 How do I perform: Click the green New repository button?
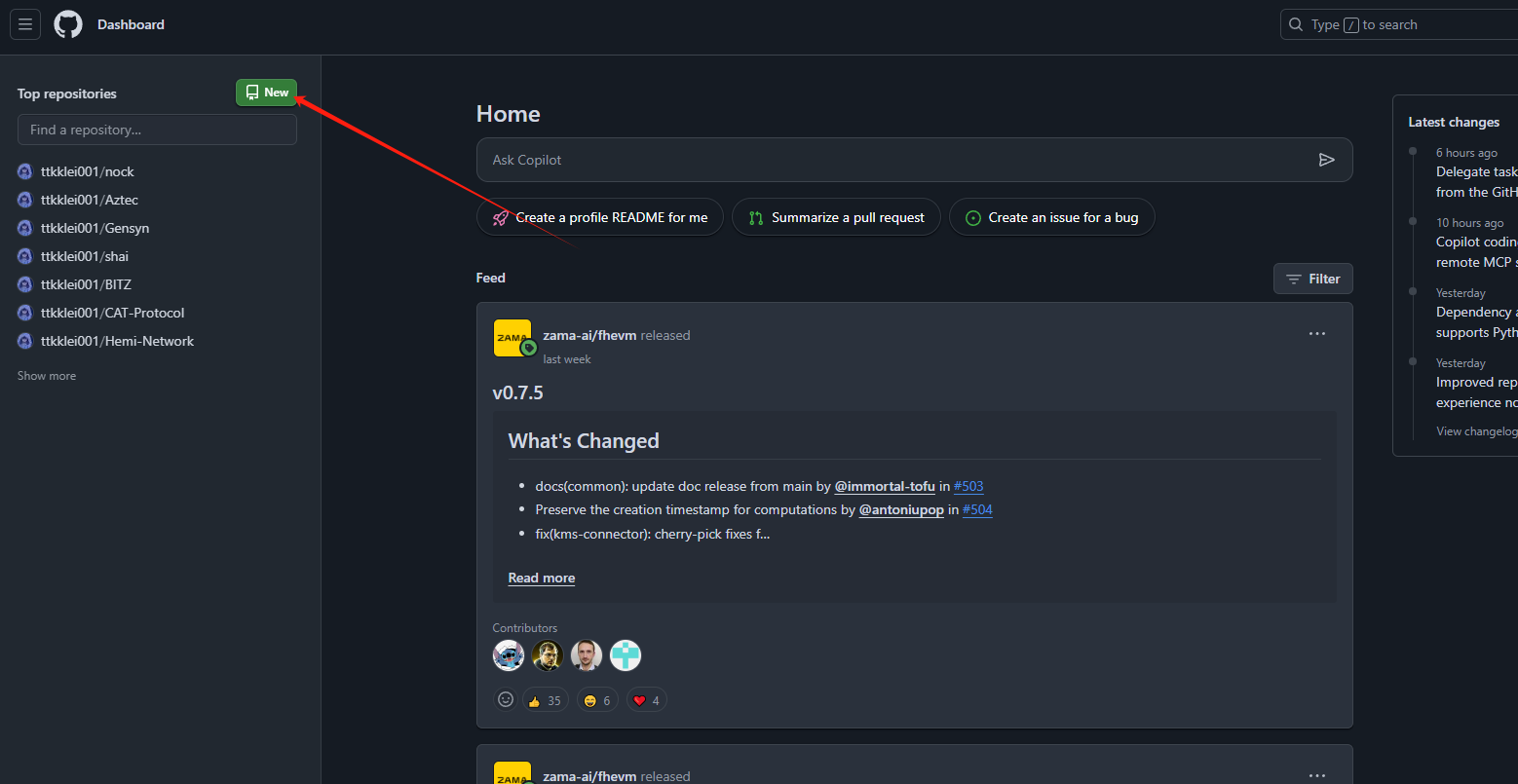[266, 93]
